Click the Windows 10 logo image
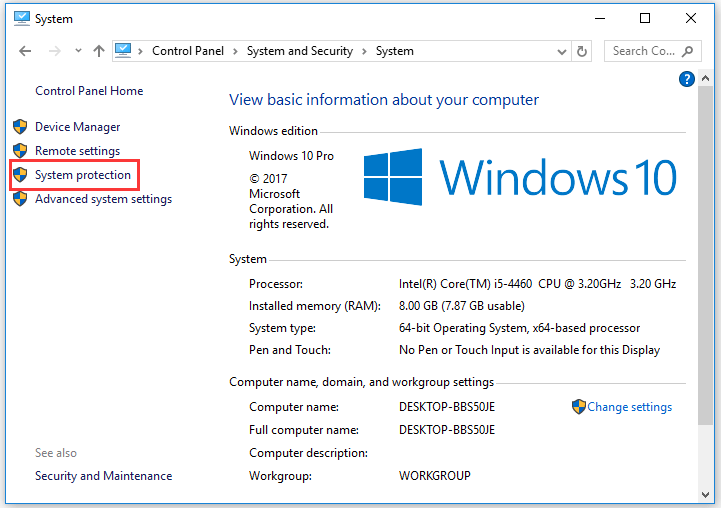This screenshot has width=721, height=508. 520,177
